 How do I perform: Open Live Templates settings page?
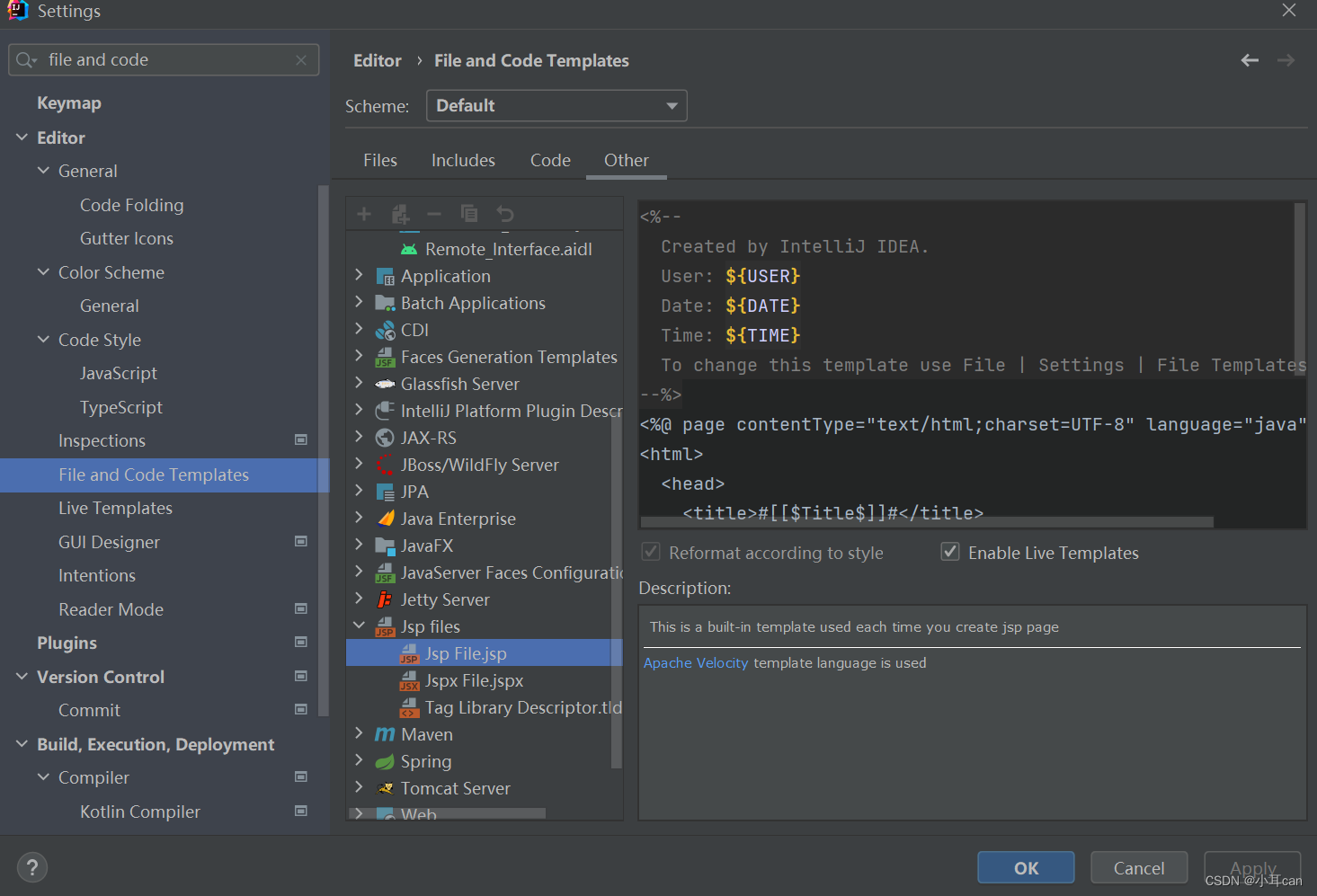point(115,509)
